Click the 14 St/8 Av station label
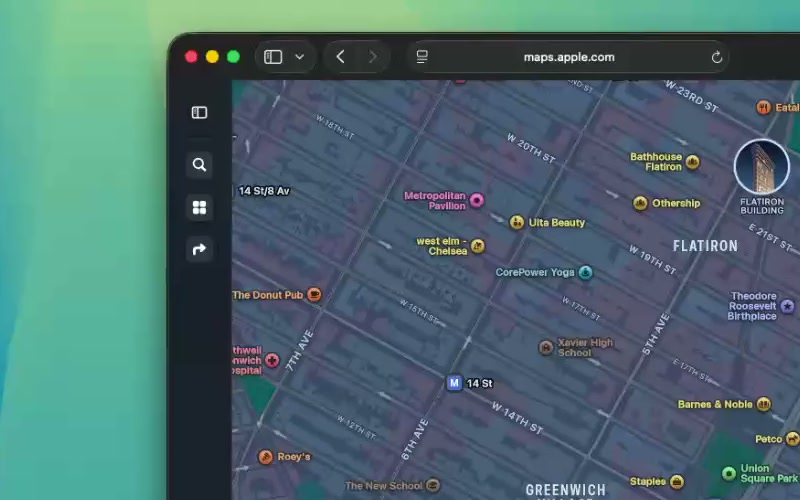The width and height of the screenshot is (800, 500). point(264,191)
